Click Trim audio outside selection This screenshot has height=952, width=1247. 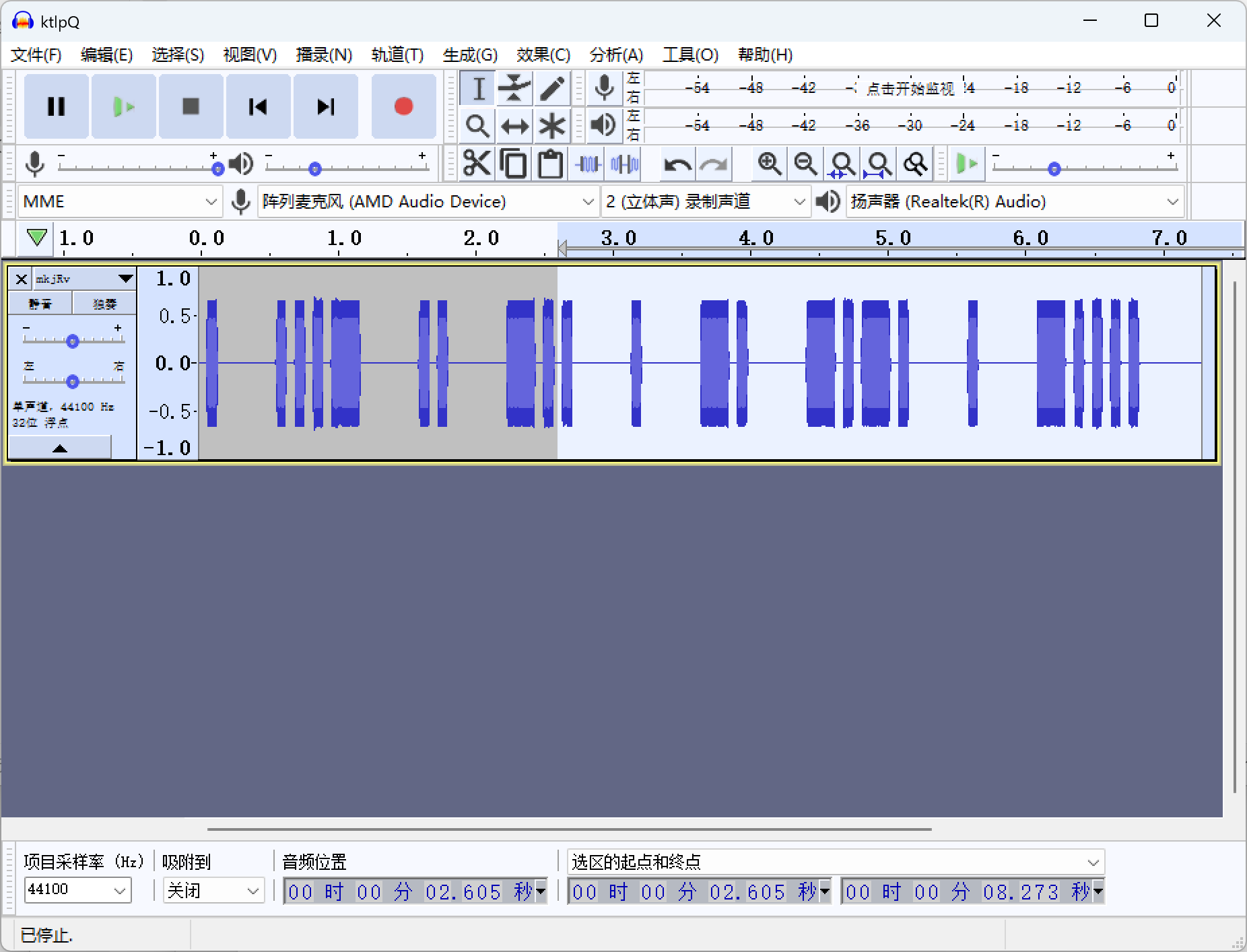588,164
